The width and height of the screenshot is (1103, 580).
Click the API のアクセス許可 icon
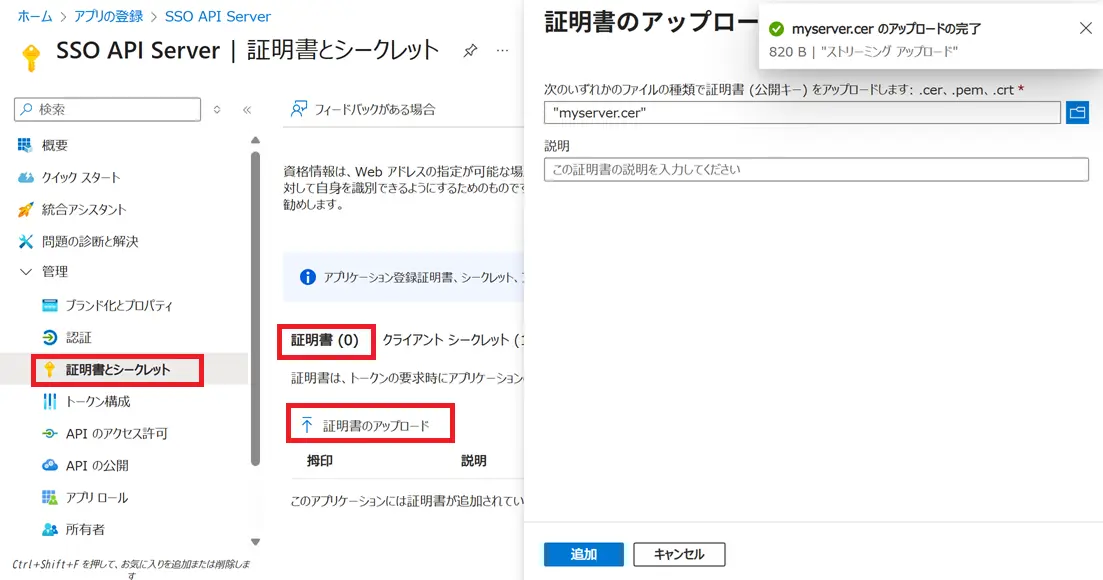click(49, 434)
